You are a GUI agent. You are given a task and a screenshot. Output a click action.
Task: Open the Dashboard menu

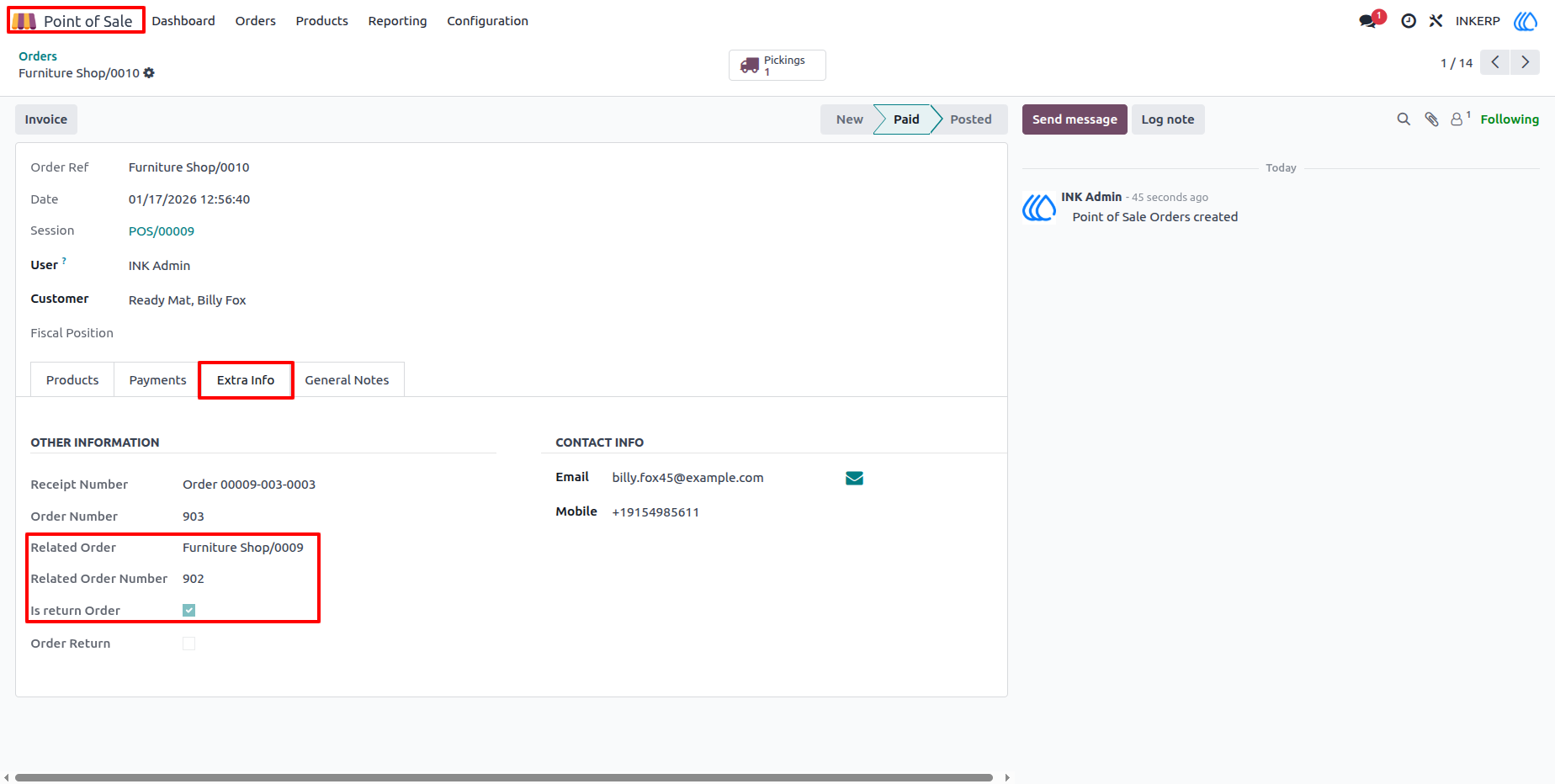coord(183,21)
